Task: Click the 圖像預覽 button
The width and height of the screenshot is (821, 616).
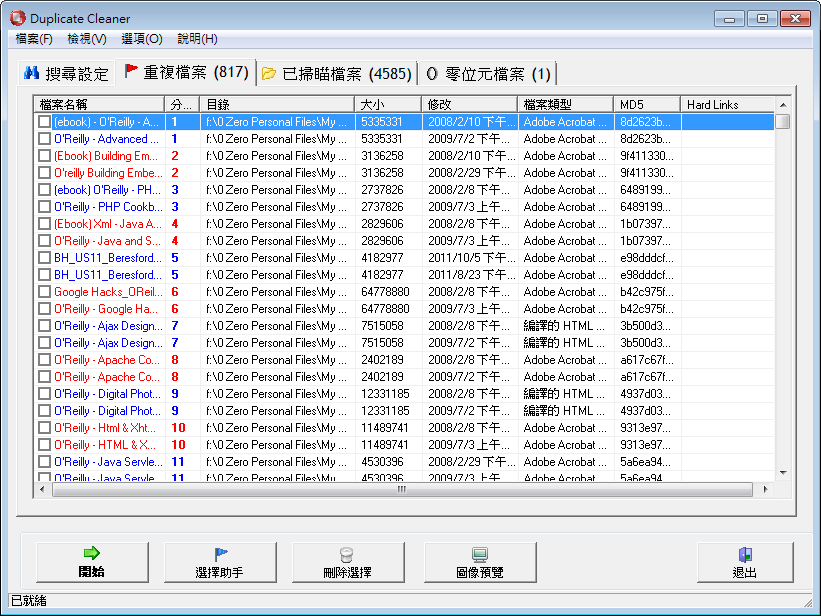Action: [x=480, y=562]
